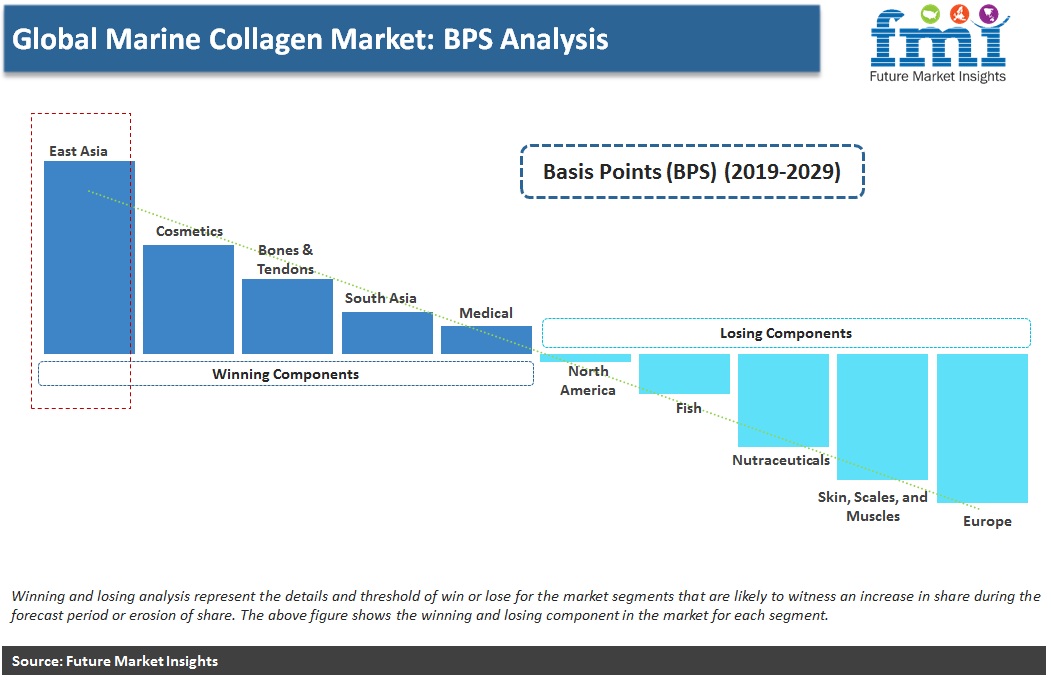Select the Europe losing bar

(982, 429)
